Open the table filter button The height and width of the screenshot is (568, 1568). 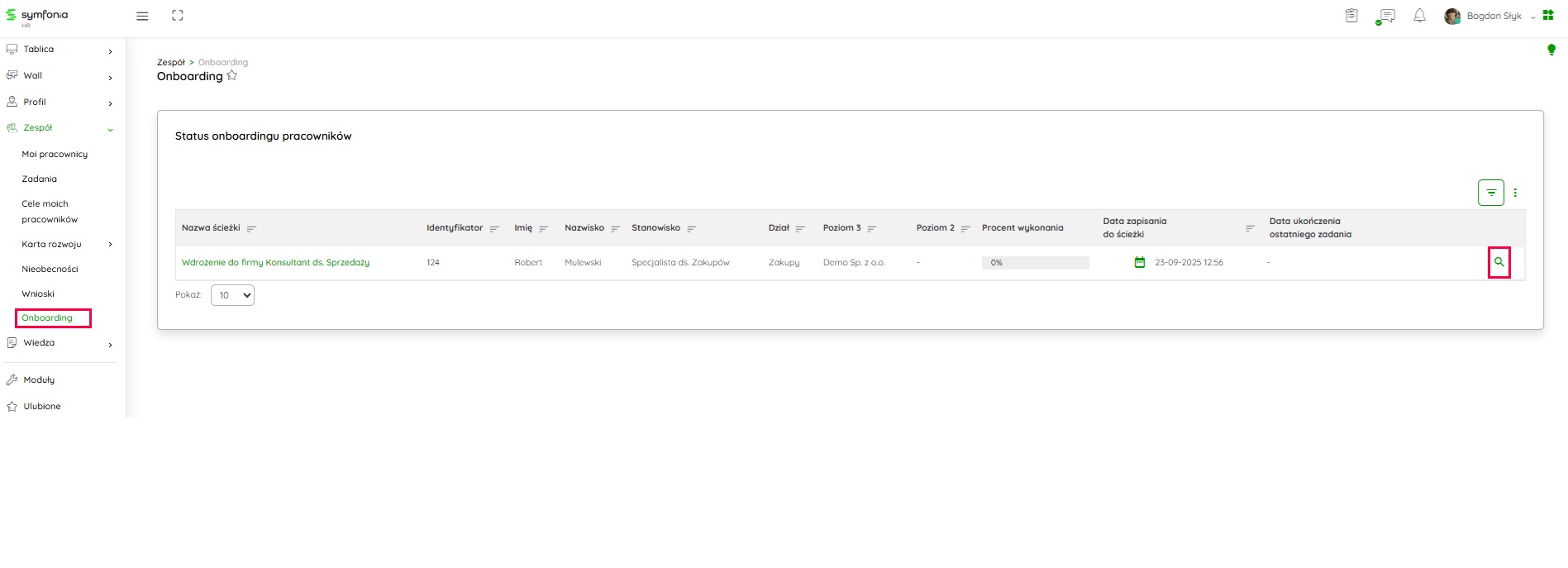pyautogui.click(x=1490, y=193)
